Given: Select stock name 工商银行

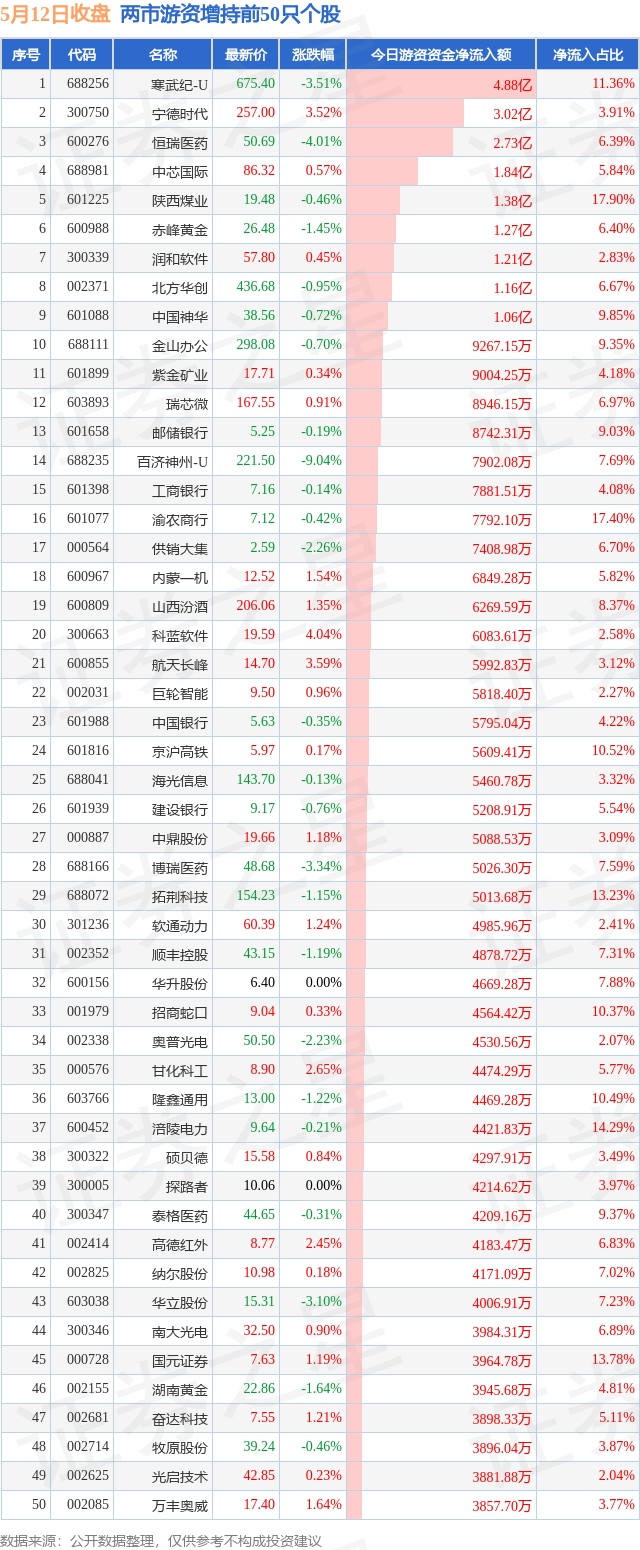Looking at the screenshot, I should click(x=179, y=490).
